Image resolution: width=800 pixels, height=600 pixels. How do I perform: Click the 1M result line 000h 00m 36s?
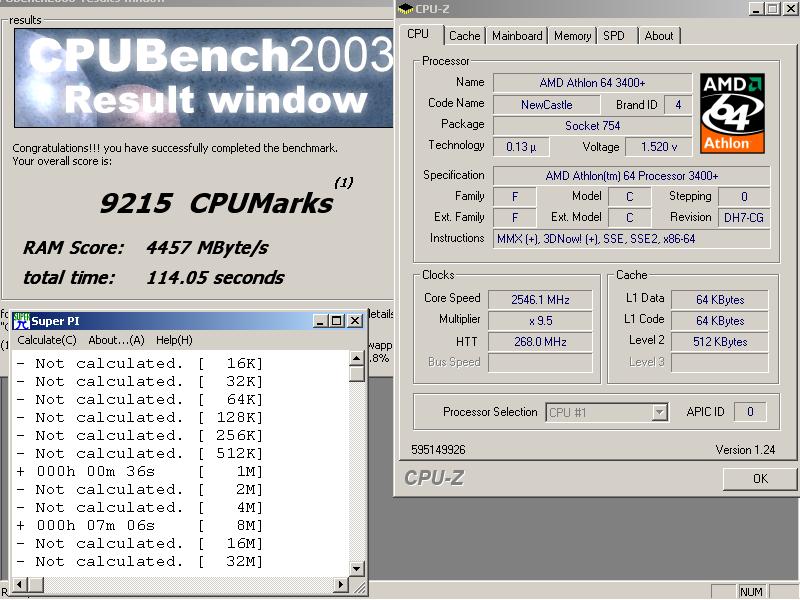pos(139,471)
